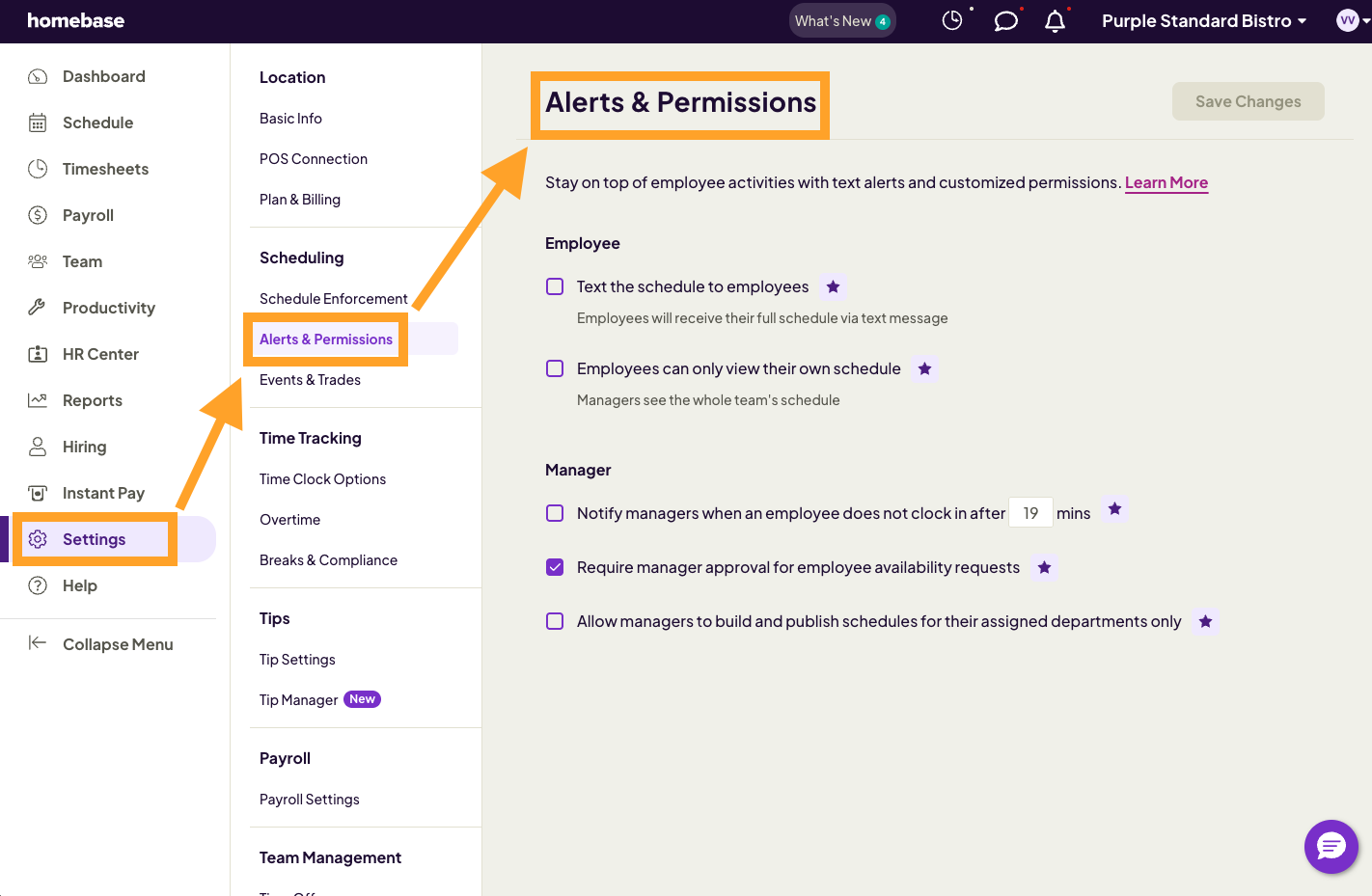This screenshot has width=1372, height=896.
Task: Click the Save Changes button
Action: (1248, 101)
